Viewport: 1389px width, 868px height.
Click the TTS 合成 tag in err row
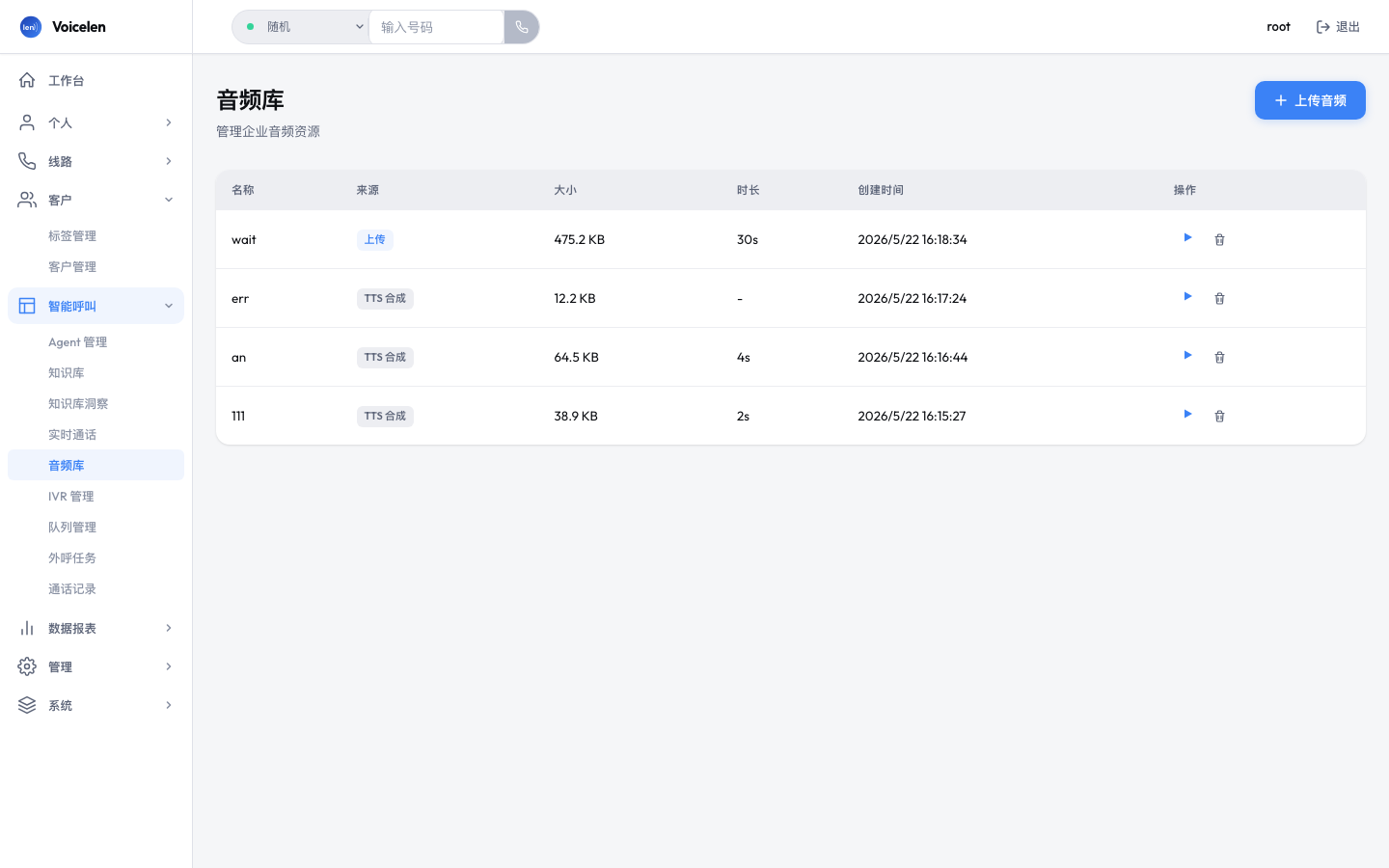tap(385, 298)
